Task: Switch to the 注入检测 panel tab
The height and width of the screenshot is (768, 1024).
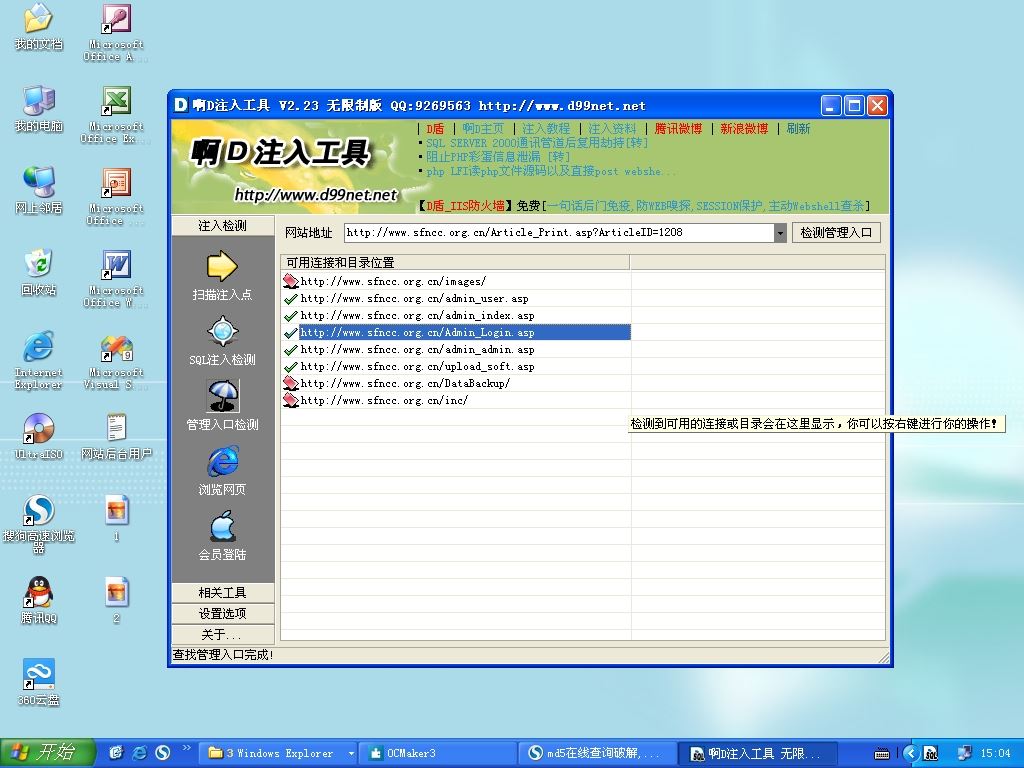Action: point(223,225)
